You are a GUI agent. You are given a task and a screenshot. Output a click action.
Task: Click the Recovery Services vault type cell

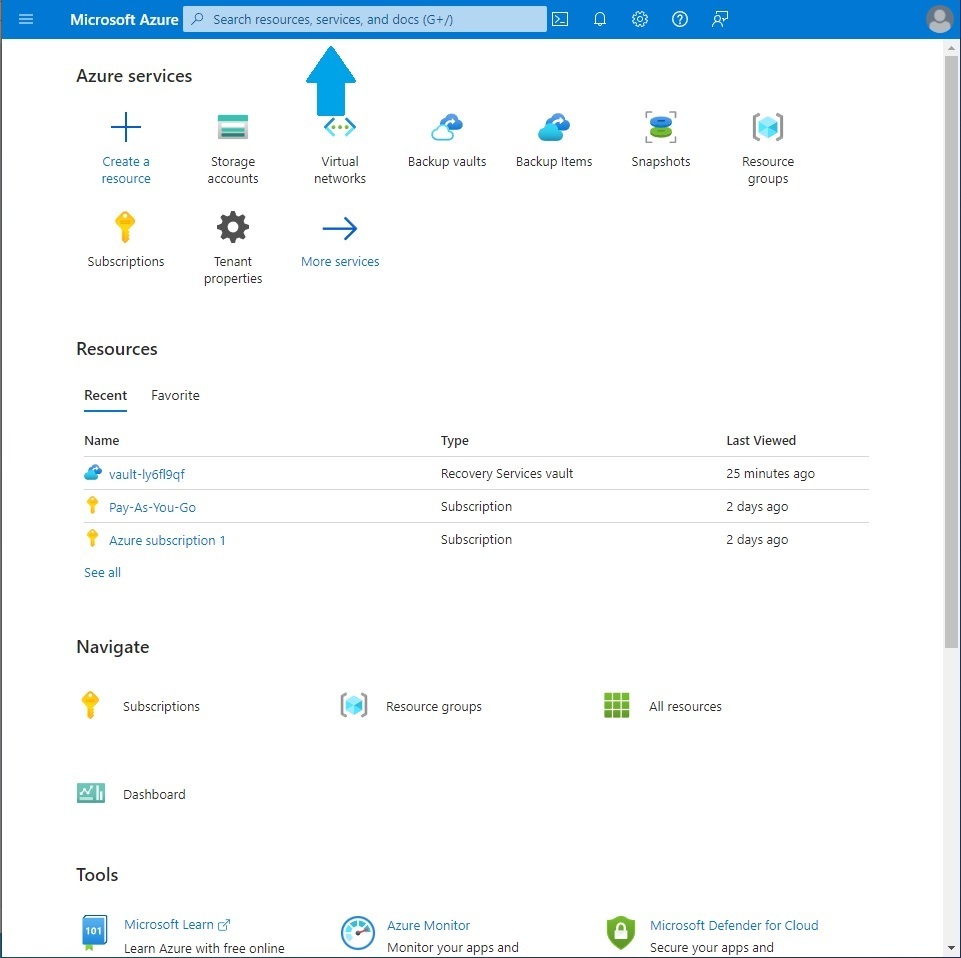(507, 474)
